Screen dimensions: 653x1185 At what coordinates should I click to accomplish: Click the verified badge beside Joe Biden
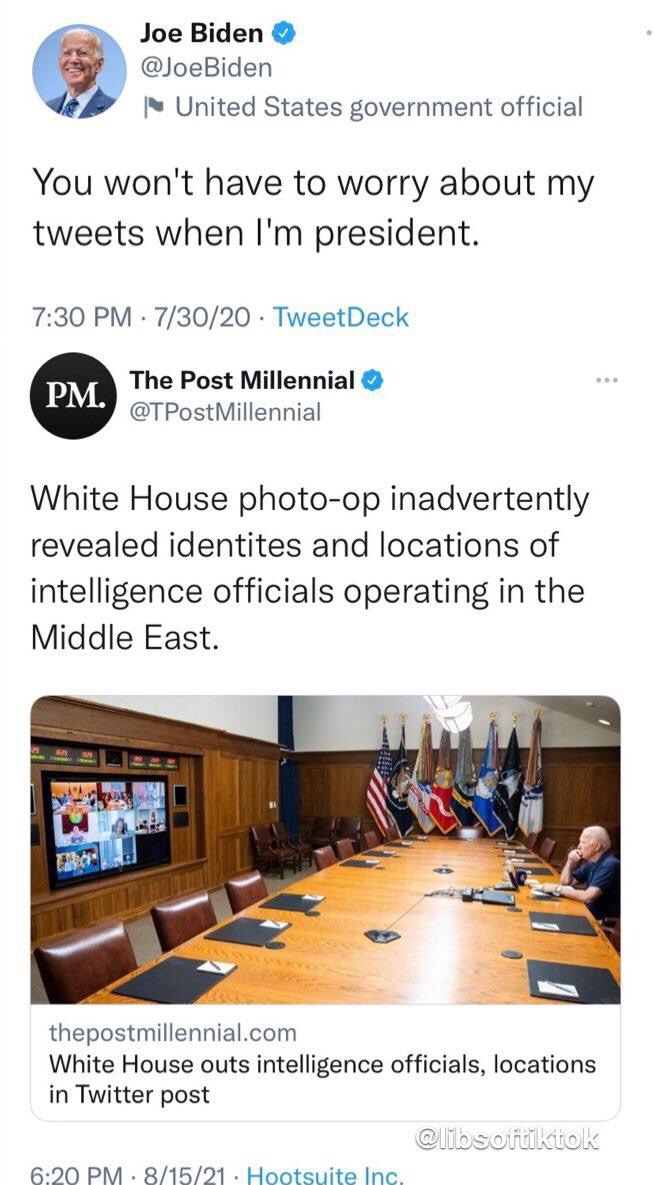[x=284, y=33]
